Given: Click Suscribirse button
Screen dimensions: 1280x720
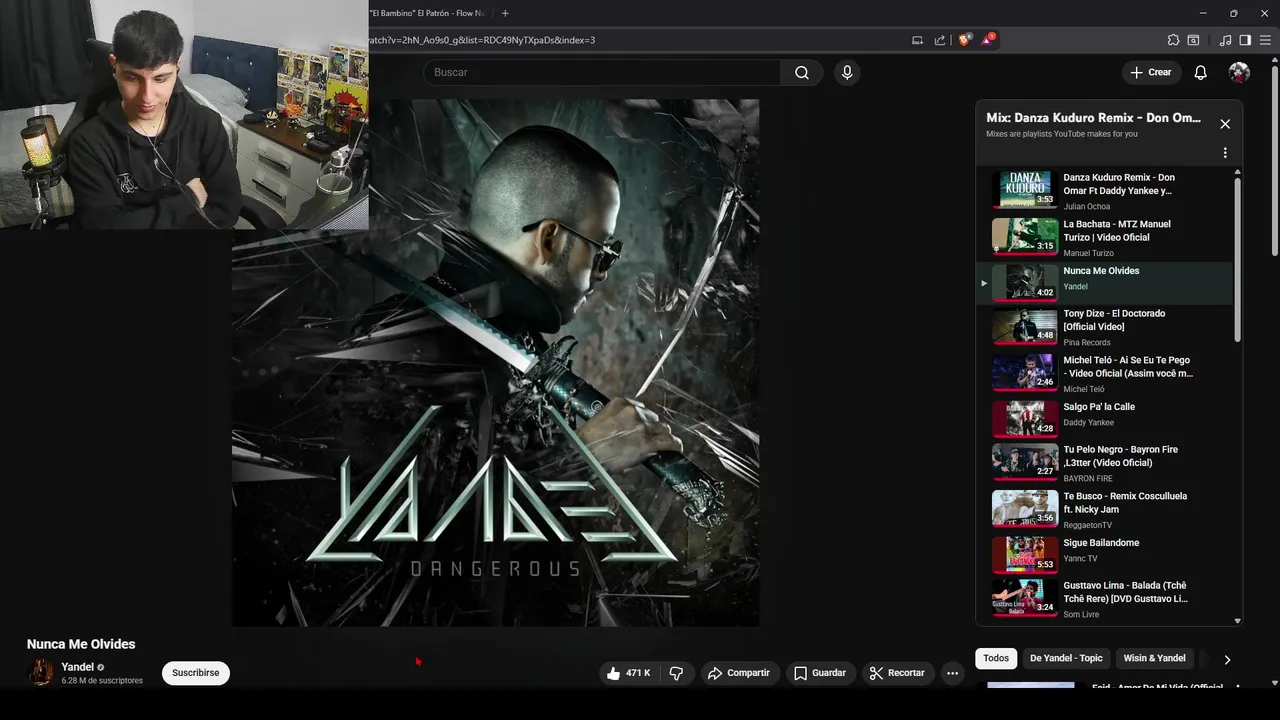Looking at the screenshot, I should coord(196,673).
